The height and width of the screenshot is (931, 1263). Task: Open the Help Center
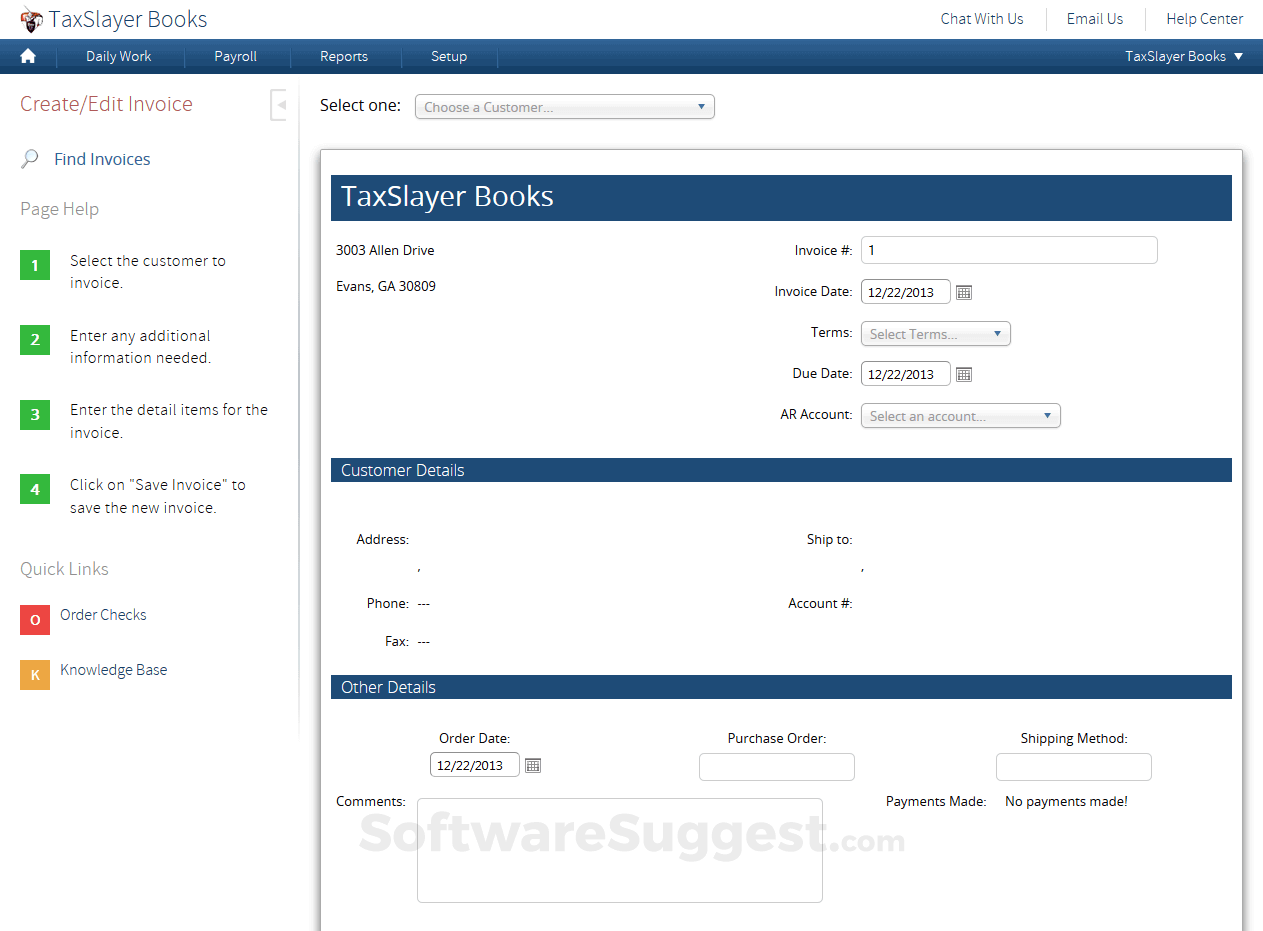click(x=1203, y=18)
